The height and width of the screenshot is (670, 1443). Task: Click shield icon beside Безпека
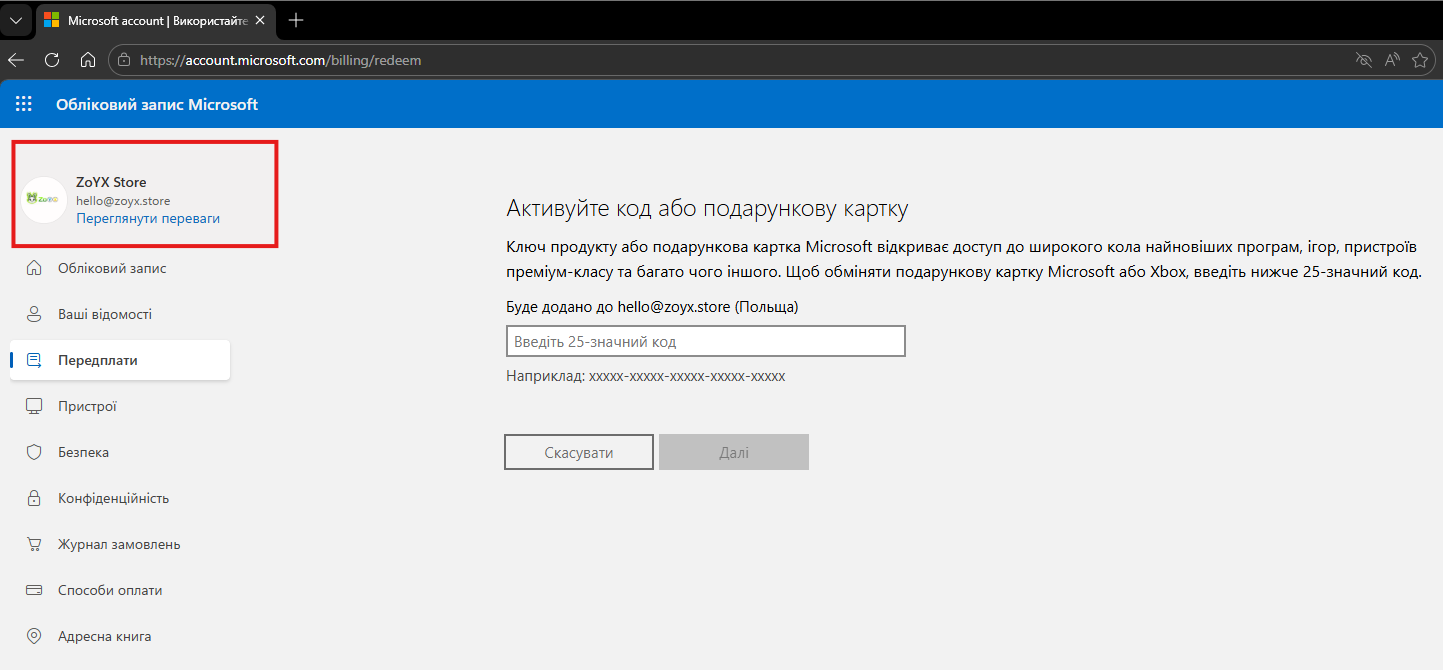(34, 452)
